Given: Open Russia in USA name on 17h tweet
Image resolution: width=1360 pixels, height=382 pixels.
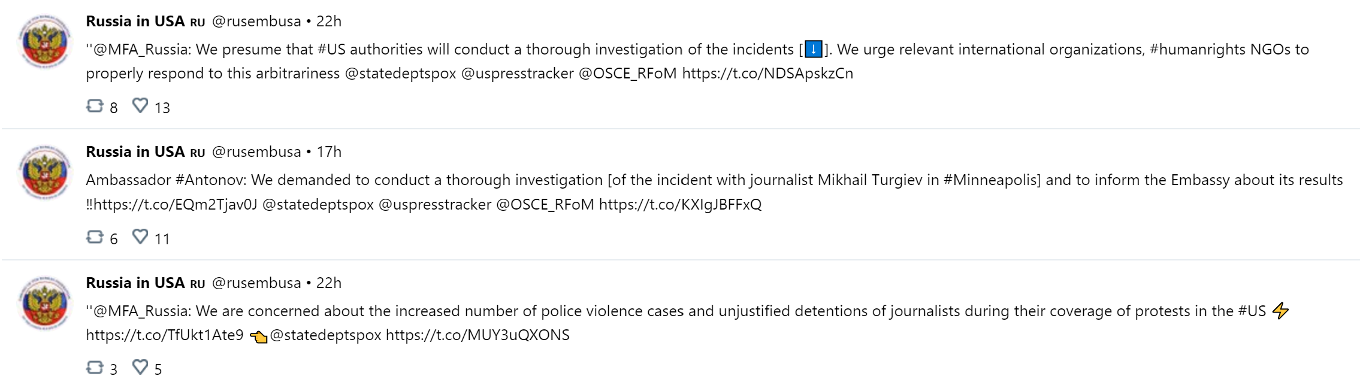Looking at the screenshot, I should tap(136, 152).
